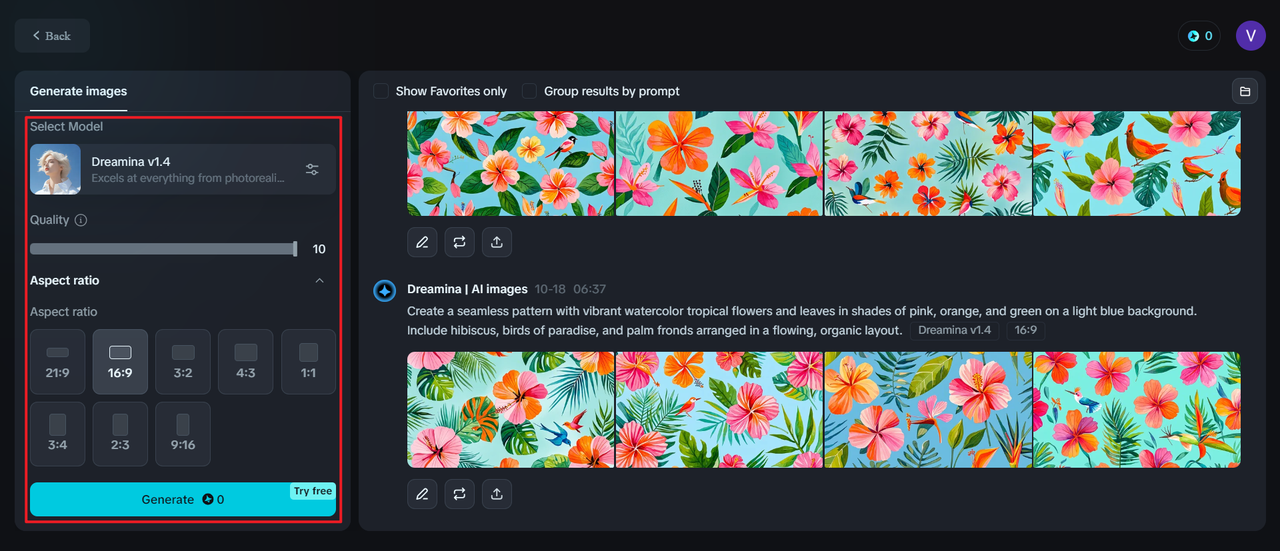Image resolution: width=1280 pixels, height=551 pixels.
Task: Click the Generate button
Action: point(183,499)
